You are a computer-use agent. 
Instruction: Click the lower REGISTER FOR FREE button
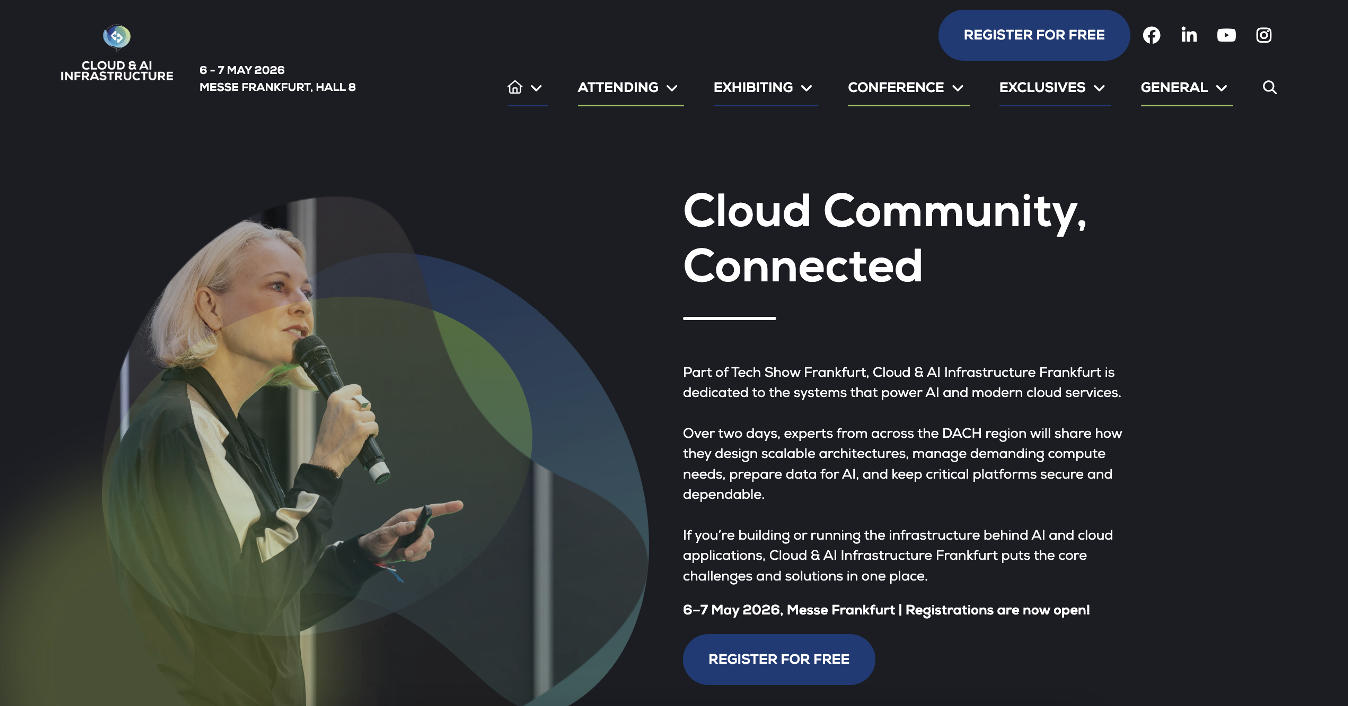(779, 659)
